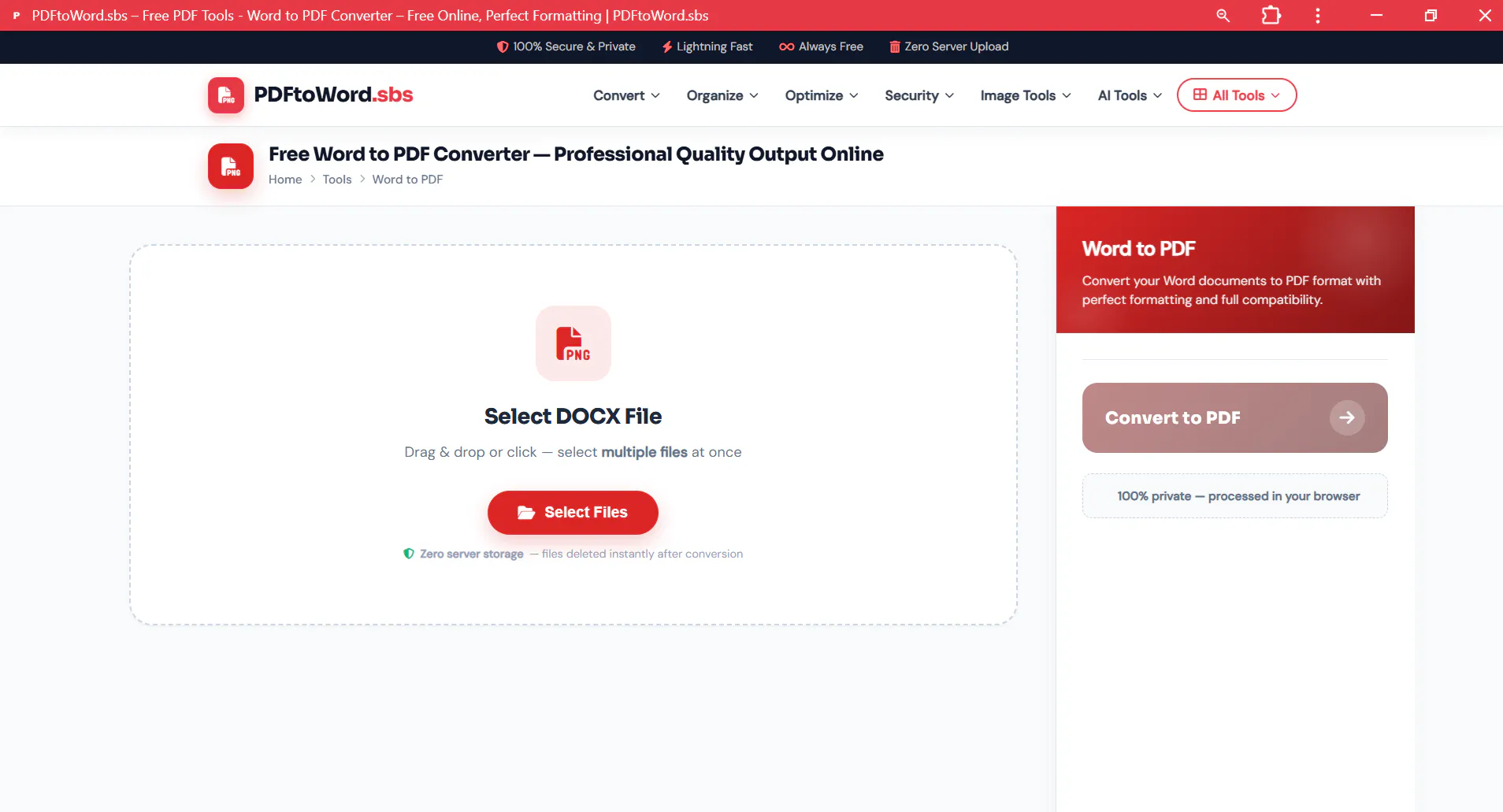Click the infinity icon beside Always Free
The width and height of the screenshot is (1503, 812).
786,47
